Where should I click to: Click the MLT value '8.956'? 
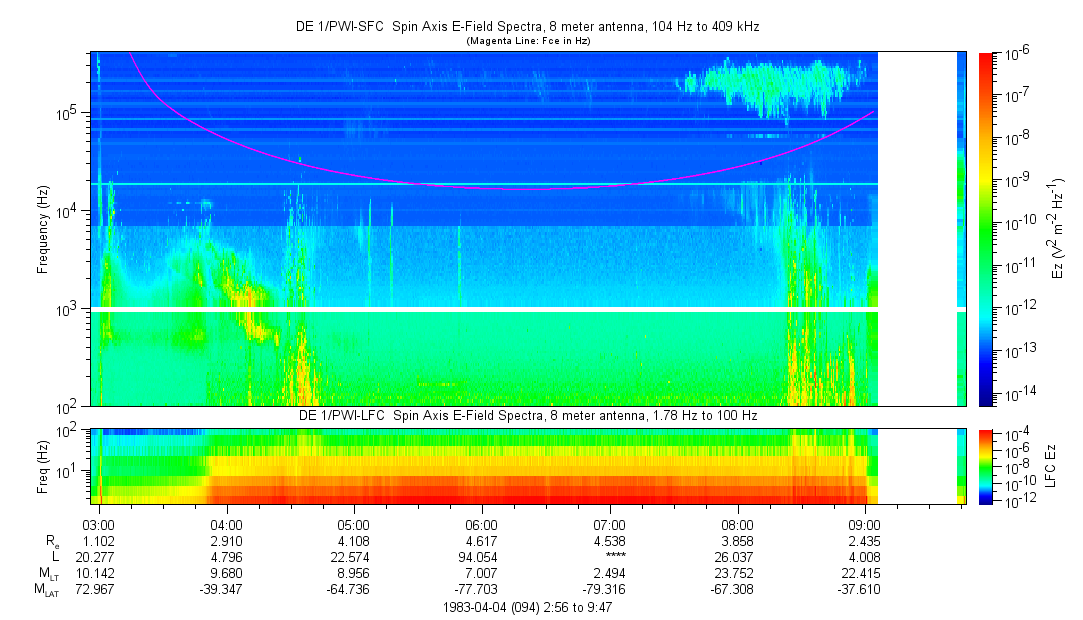tap(355, 573)
